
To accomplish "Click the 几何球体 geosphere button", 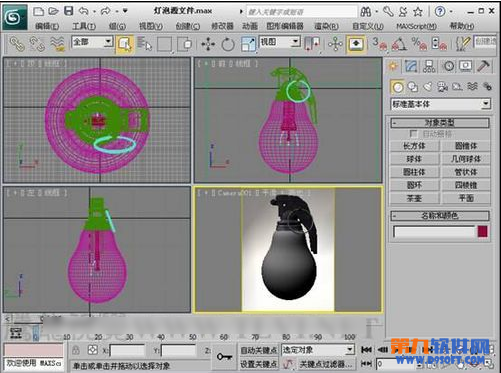I will pyautogui.click(x=466, y=159).
